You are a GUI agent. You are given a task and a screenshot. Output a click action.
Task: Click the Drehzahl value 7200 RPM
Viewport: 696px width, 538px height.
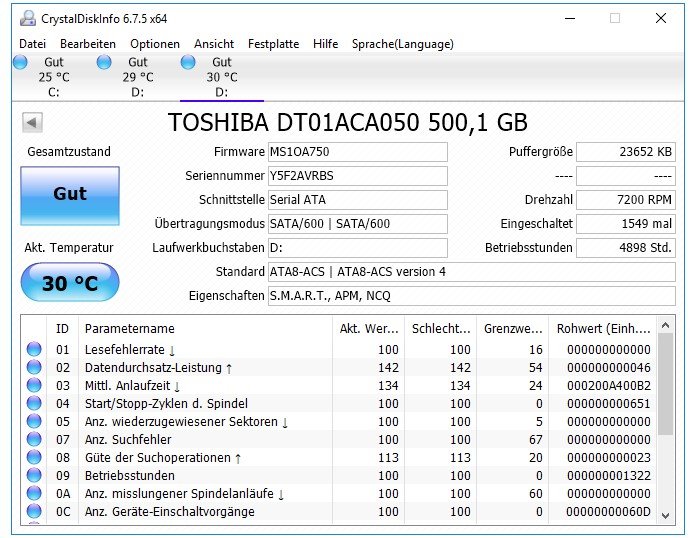626,200
